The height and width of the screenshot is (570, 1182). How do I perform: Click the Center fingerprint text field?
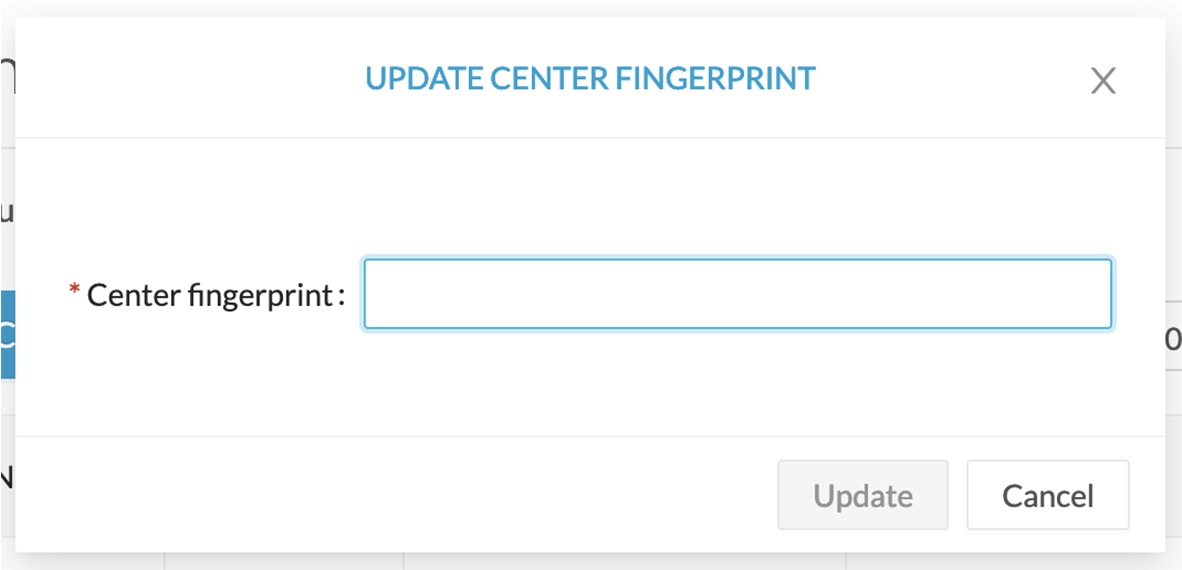click(x=737, y=294)
